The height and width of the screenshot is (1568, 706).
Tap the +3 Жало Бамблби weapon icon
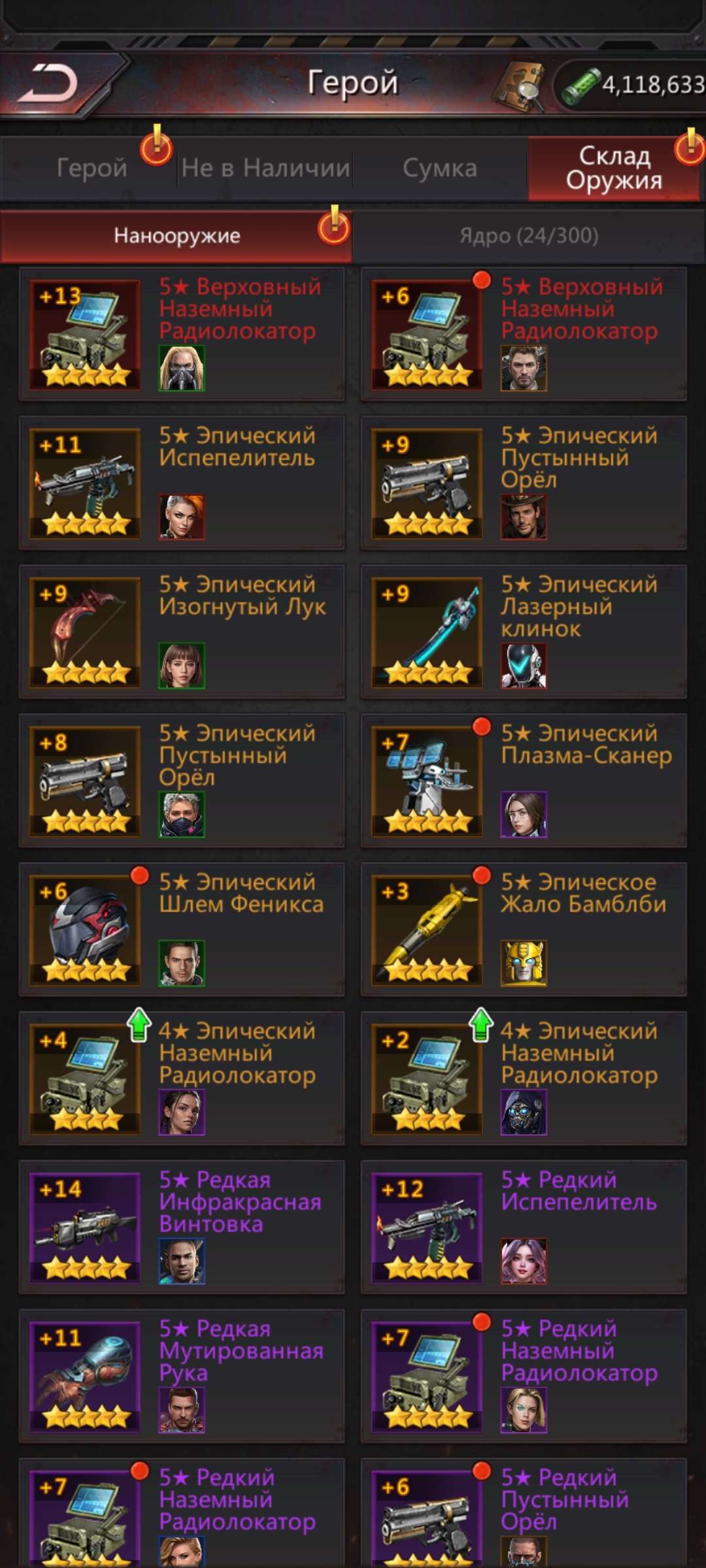click(x=427, y=930)
